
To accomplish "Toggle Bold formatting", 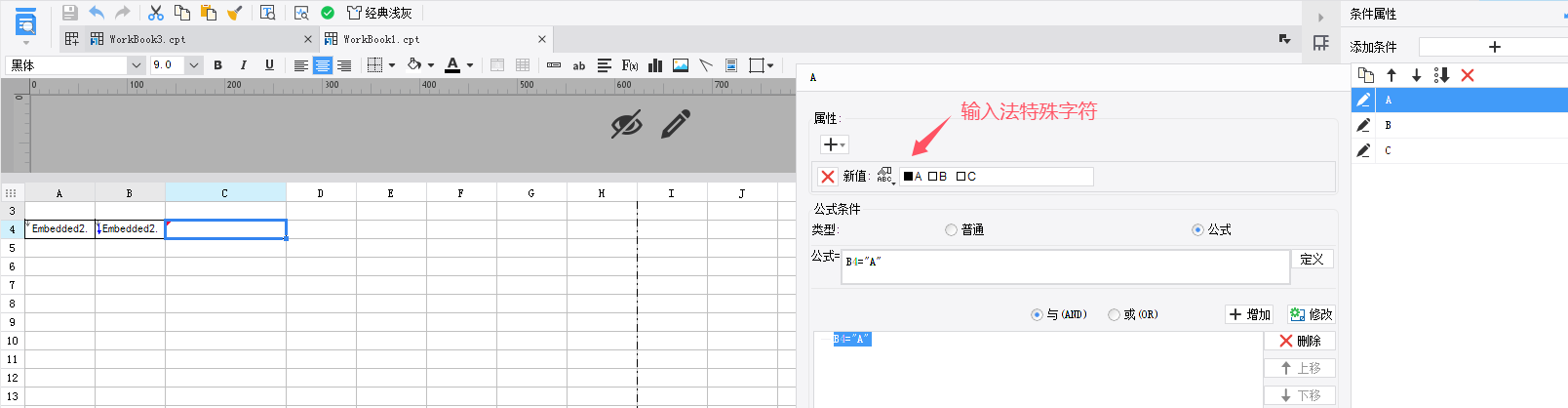I will (217, 65).
